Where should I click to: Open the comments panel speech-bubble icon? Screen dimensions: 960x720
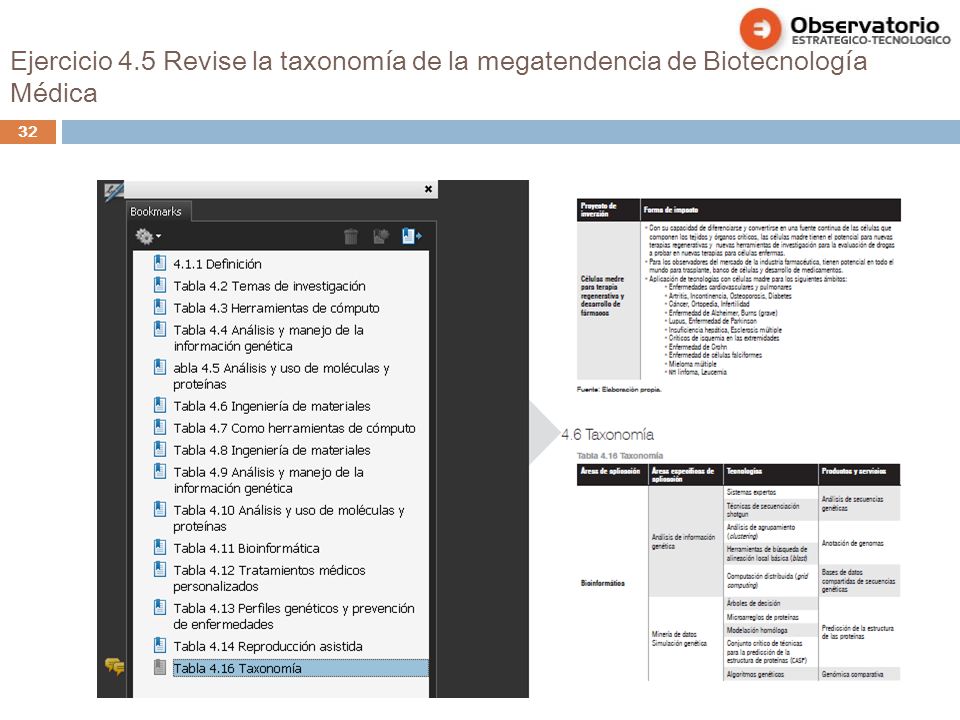(114, 666)
